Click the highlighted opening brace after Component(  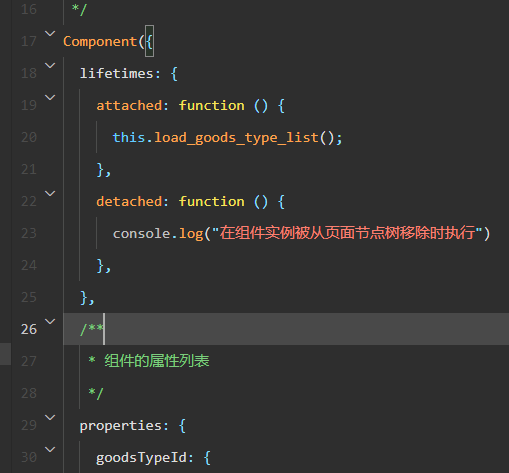click(149, 41)
